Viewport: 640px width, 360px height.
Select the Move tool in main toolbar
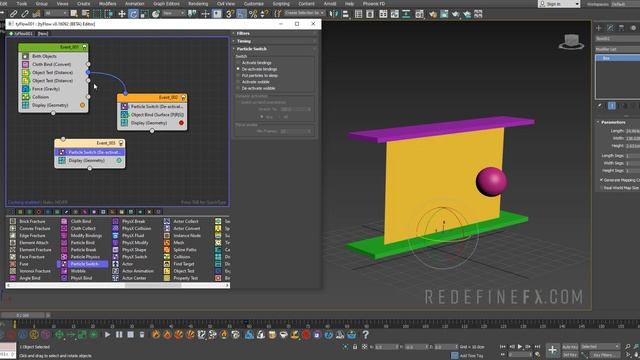point(122,14)
